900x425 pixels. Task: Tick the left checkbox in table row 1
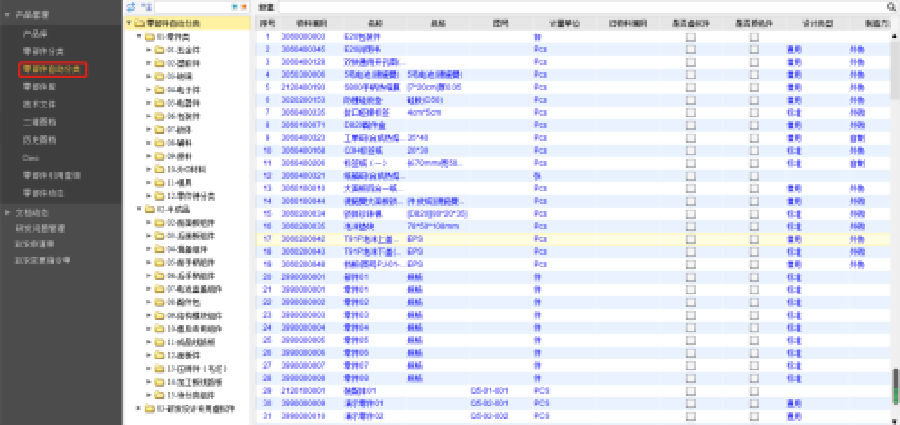coord(690,37)
